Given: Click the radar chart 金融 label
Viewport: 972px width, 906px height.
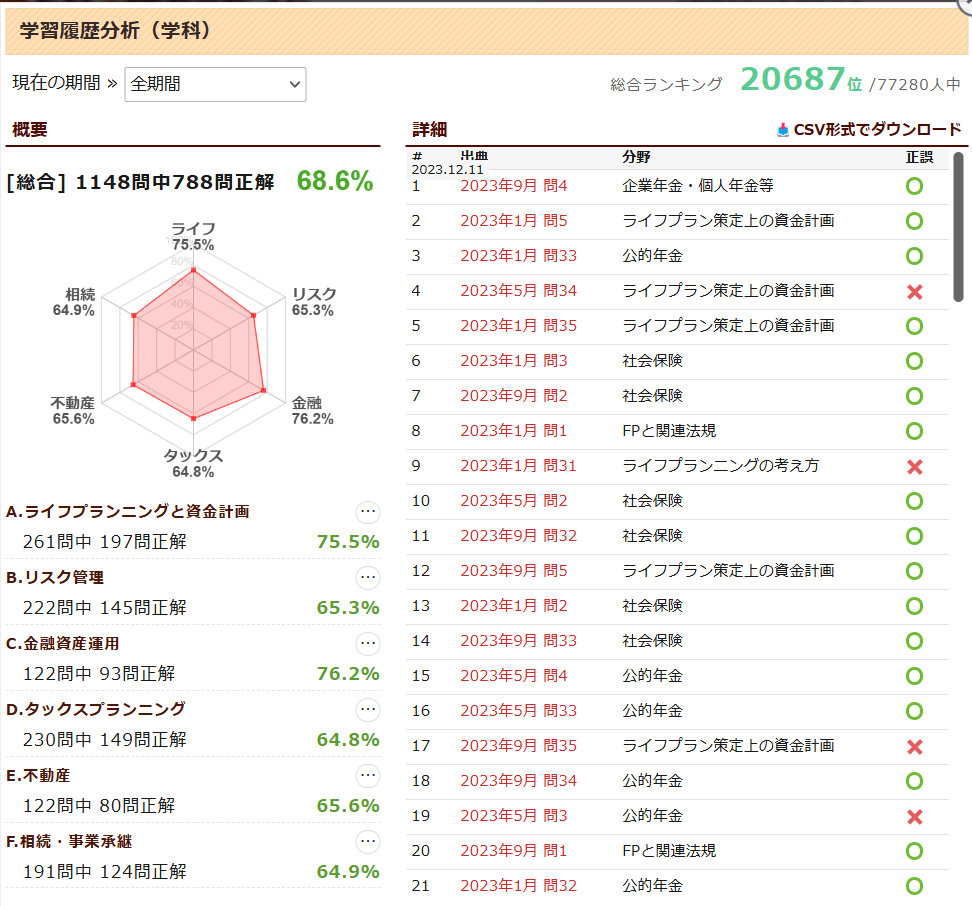Looking at the screenshot, I should [307, 402].
